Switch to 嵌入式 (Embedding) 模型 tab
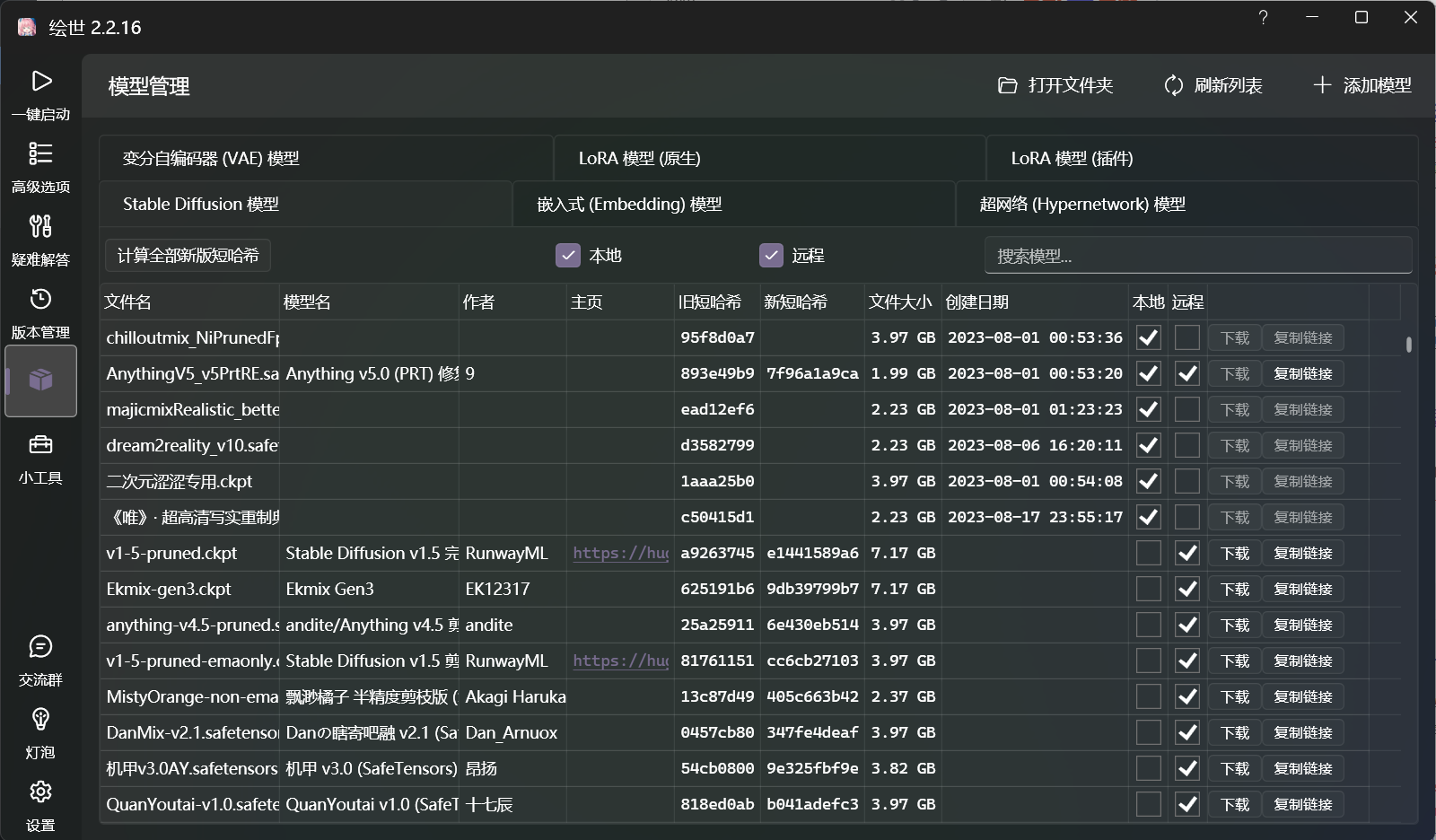Image resolution: width=1436 pixels, height=840 pixels. [734, 204]
